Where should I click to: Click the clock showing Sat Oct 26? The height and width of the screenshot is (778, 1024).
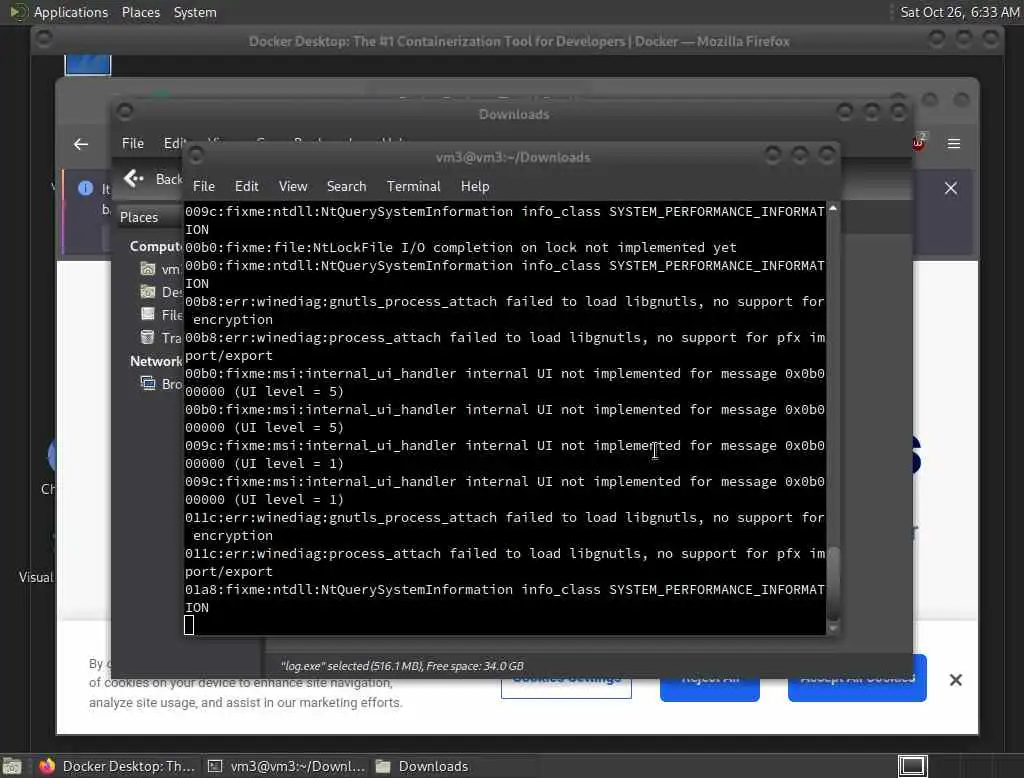coord(959,12)
